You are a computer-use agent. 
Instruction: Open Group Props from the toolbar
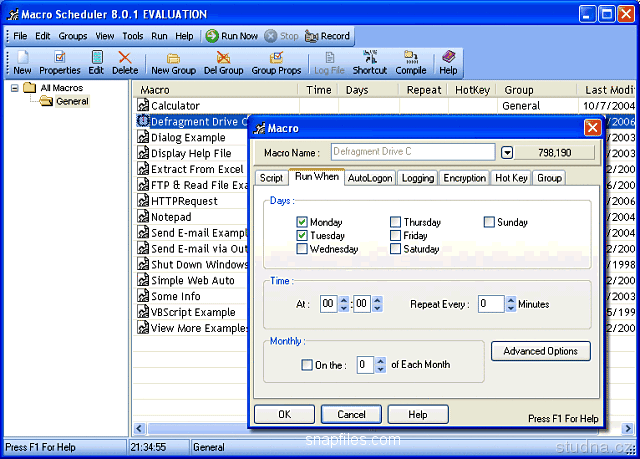click(x=276, y=63)
